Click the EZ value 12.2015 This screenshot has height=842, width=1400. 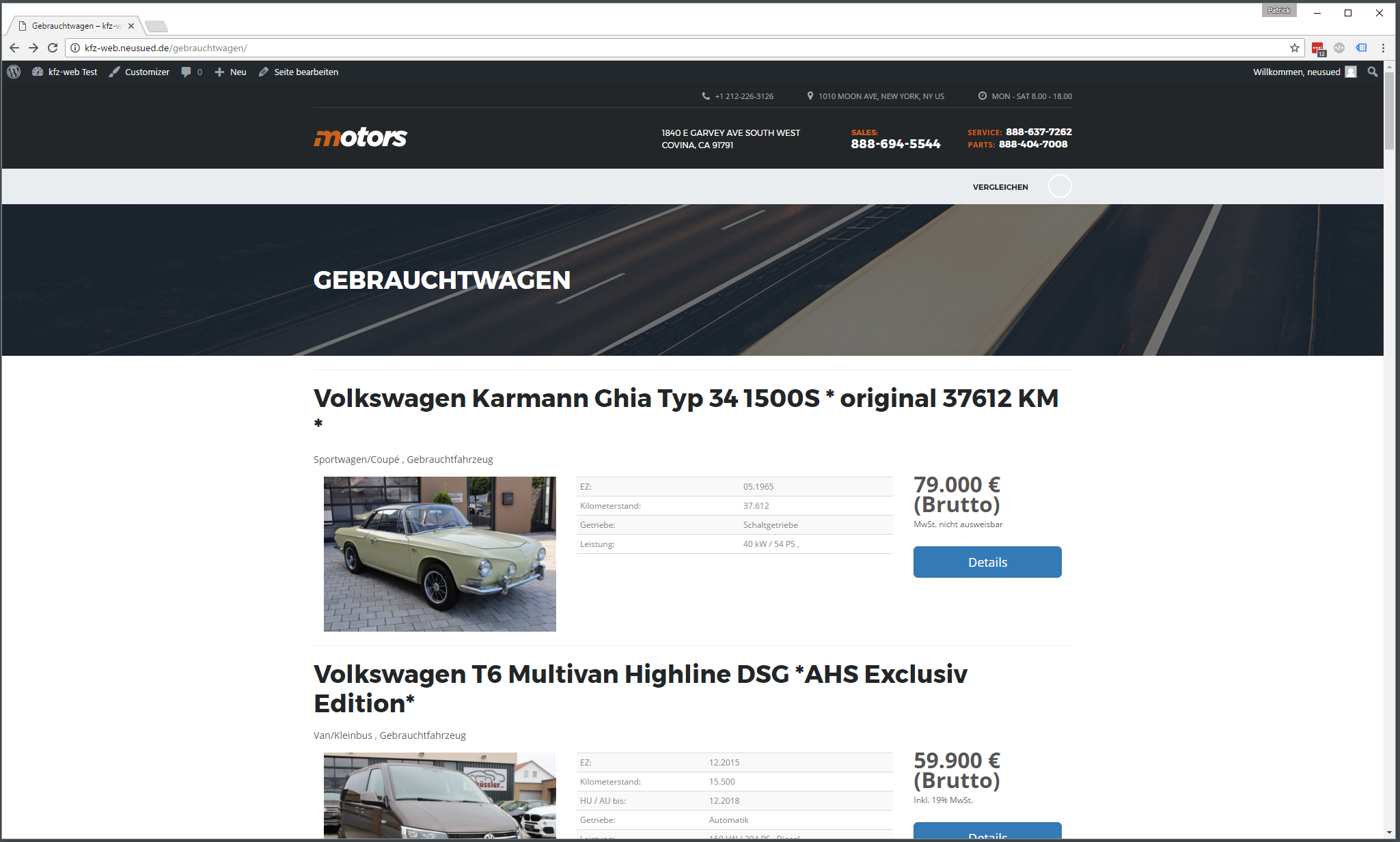(724, 763)
